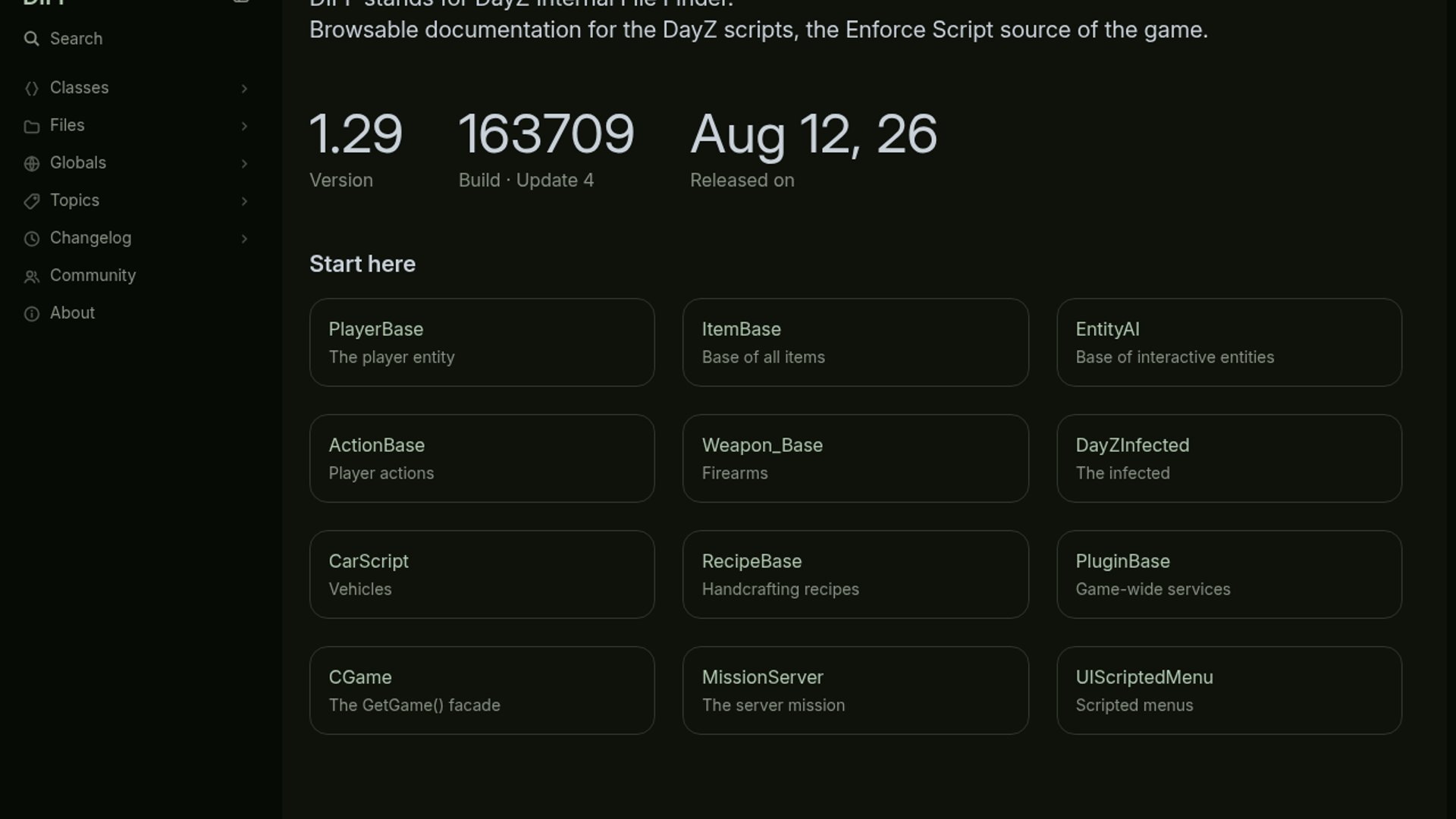Open the Weapon_Base card
The image size is (1456, 819).
855,458
